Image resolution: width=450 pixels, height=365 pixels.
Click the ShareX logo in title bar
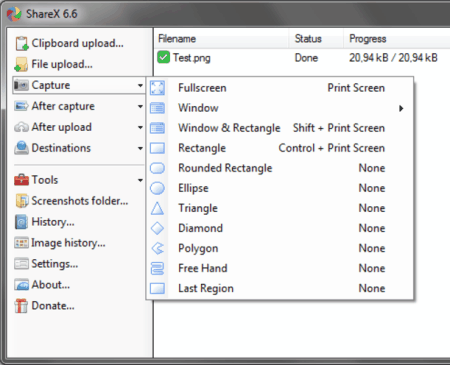coord(14,14)
